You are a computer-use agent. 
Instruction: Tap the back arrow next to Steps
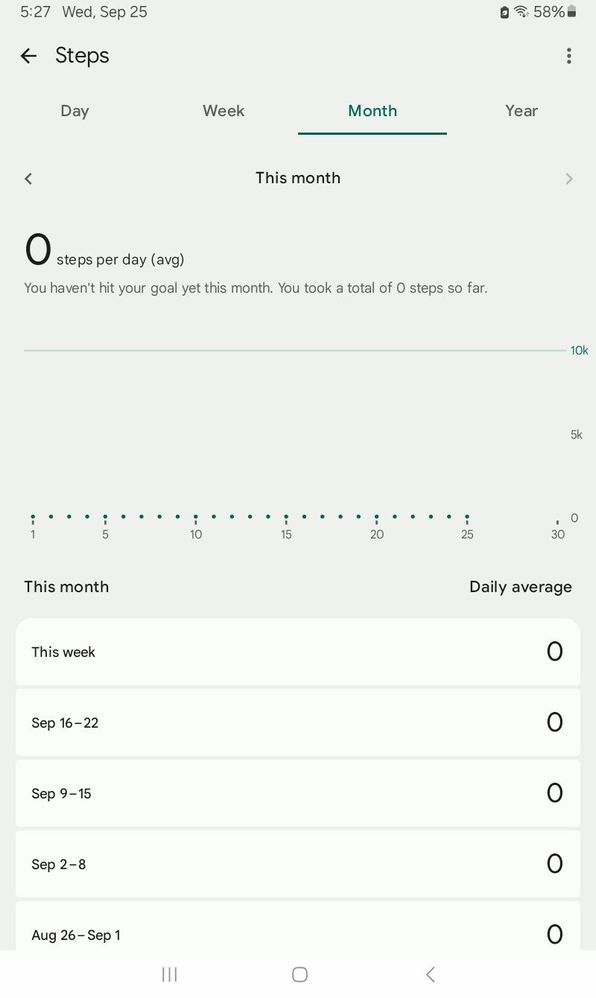click(x=29, y=56)
